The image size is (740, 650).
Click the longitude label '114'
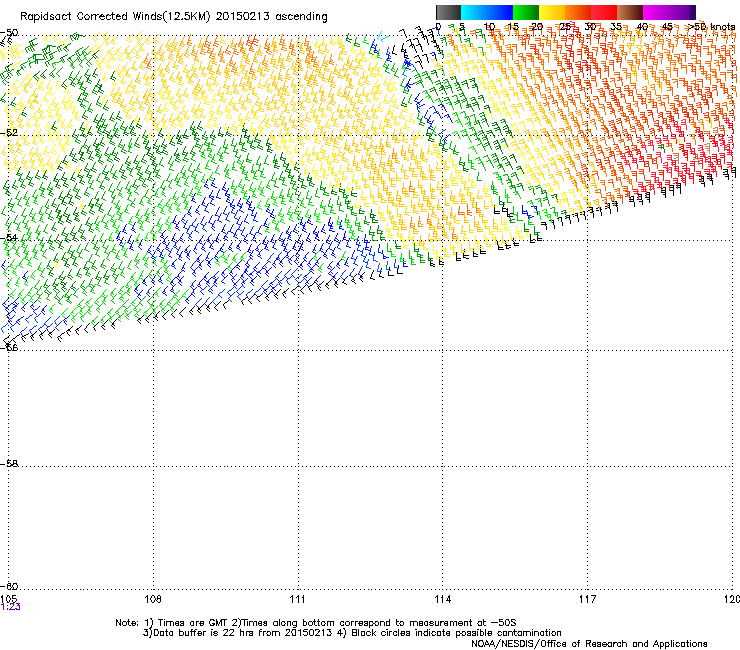pyautogui.click(x=443, y=599)
